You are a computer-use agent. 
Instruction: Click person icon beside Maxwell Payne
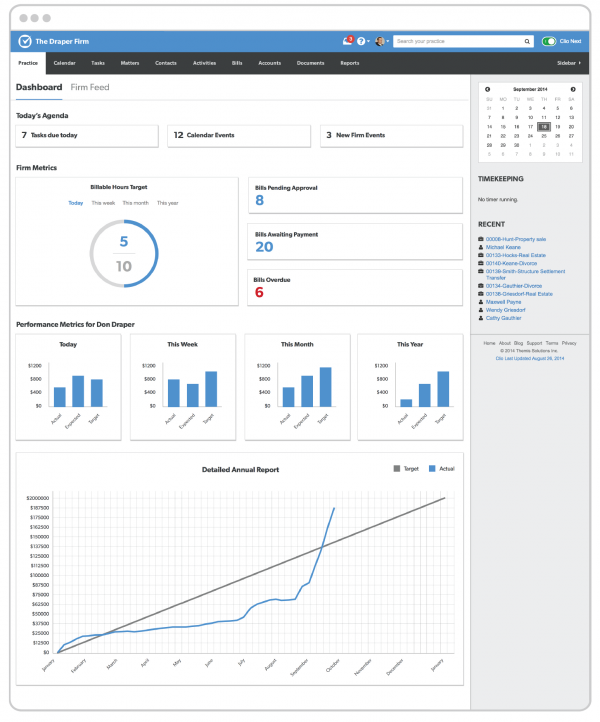(x=481, y=302)
